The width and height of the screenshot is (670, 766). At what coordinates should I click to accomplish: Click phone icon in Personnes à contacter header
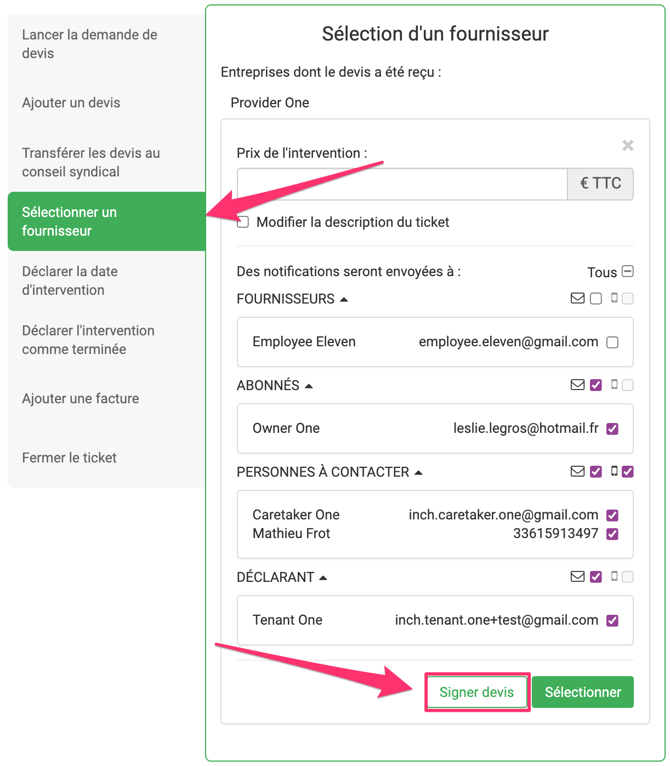(614, 472)
